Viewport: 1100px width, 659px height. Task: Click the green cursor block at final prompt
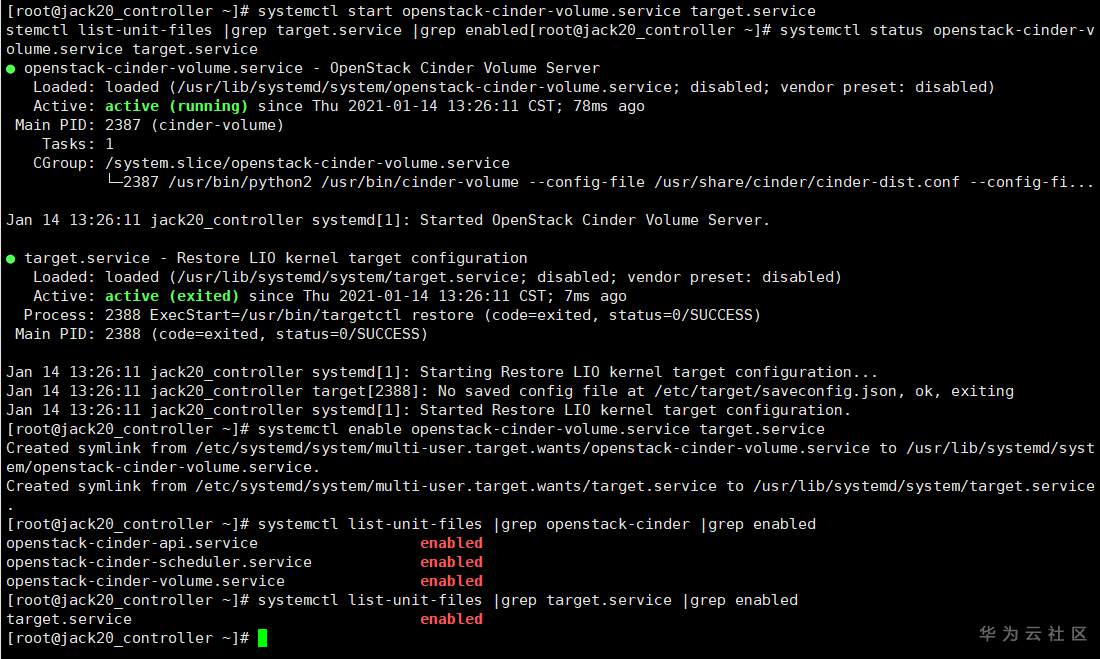[x=263, y=638]
